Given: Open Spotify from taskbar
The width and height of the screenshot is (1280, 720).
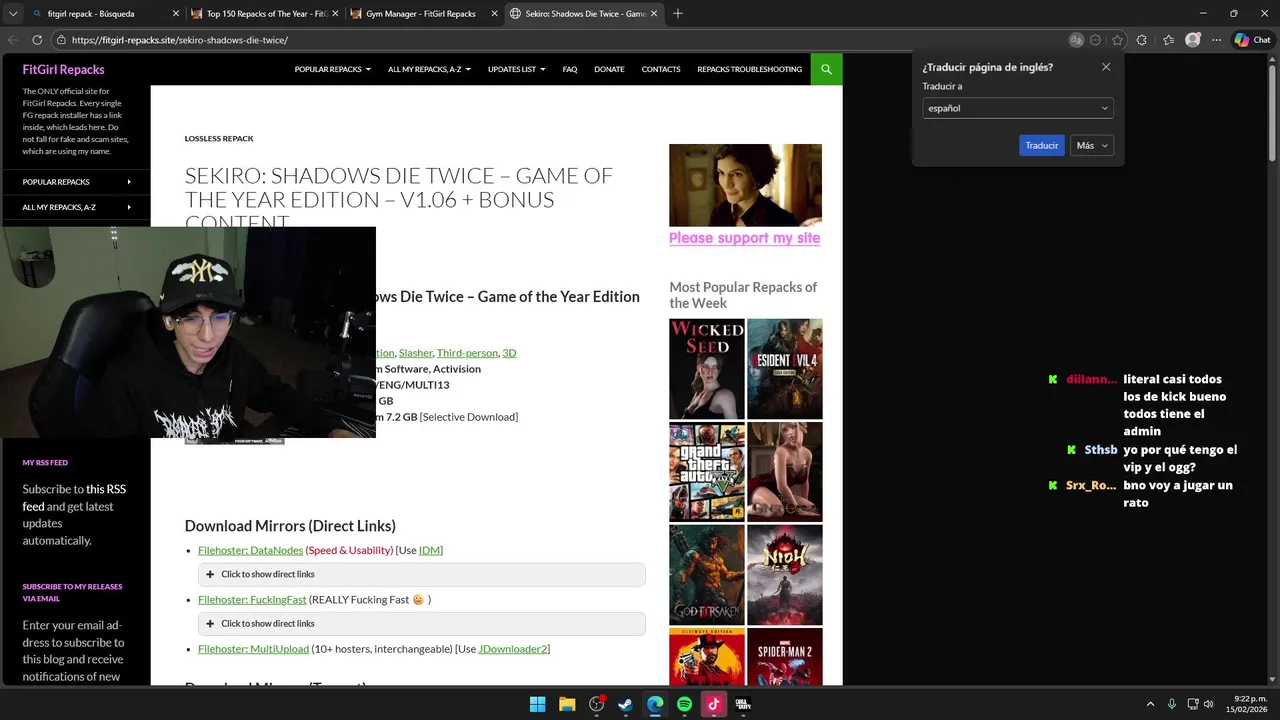Looking at the screenshot, I should [x=684, y=704].
